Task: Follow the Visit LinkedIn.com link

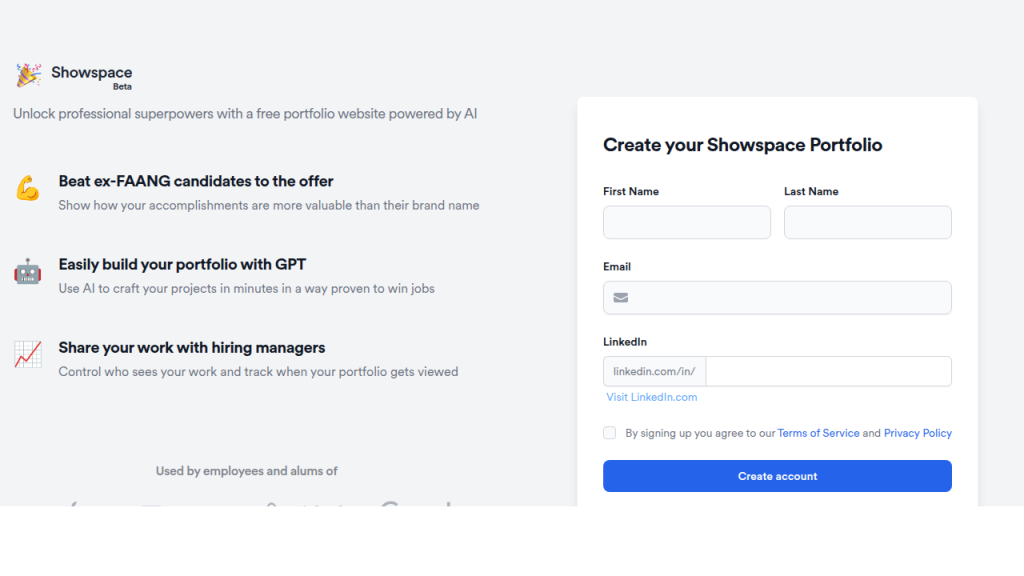Action: (x=651, y=397)
